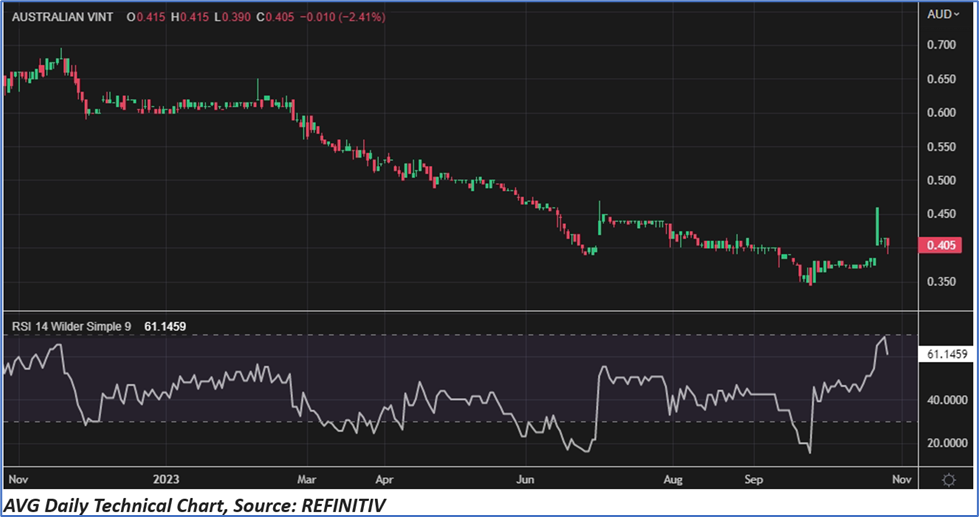
Task: Click the 0.350 price axis label
Action: point(942,282)
